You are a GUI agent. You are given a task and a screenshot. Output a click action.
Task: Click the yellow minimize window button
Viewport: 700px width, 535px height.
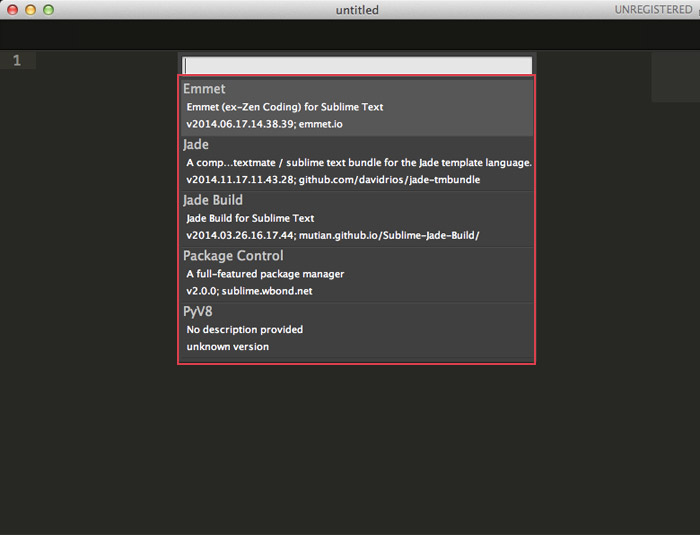coord(30,9)
